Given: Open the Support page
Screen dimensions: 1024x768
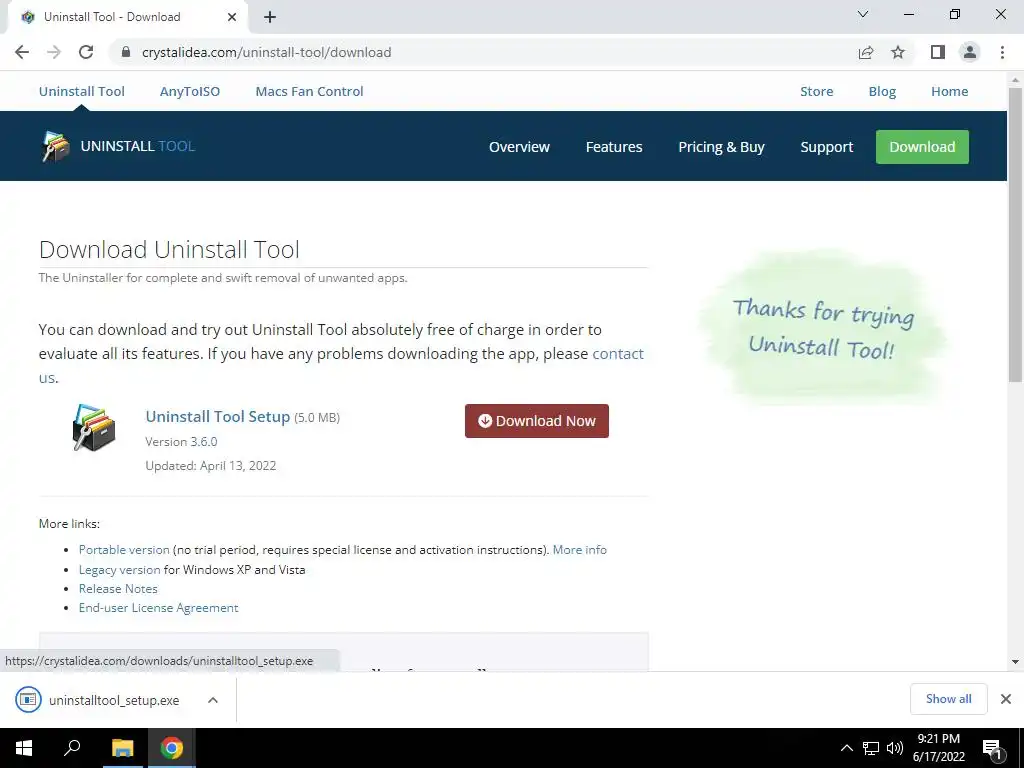Looking at the screenshot, I should coord(827,147).
